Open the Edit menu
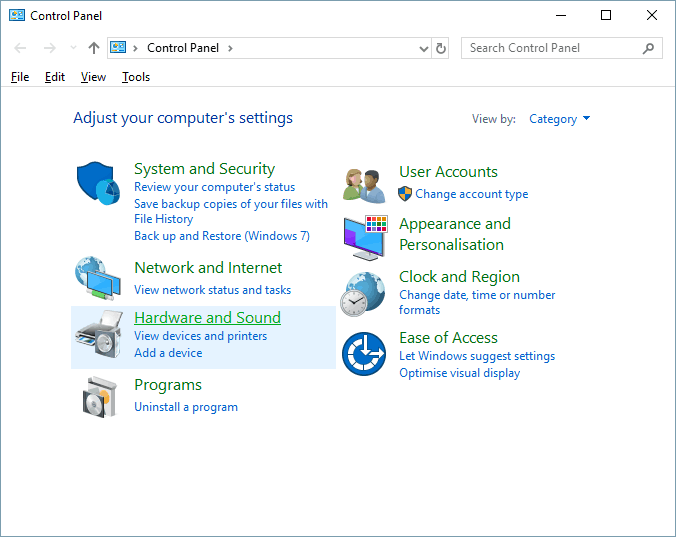This screenshot has width=676, height=537. pos(55,77)
